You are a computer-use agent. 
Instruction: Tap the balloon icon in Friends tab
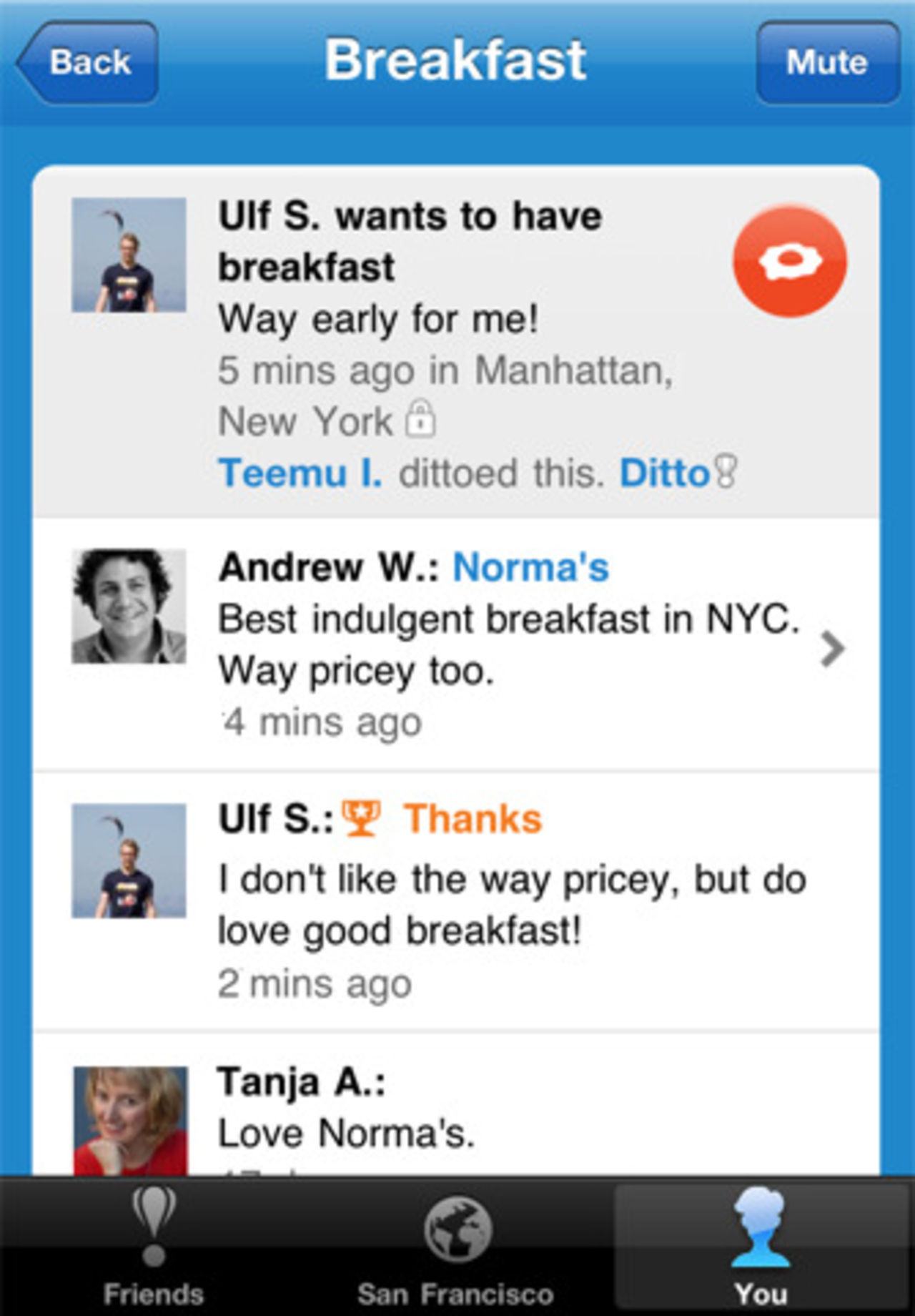(x=154, y=1225)
